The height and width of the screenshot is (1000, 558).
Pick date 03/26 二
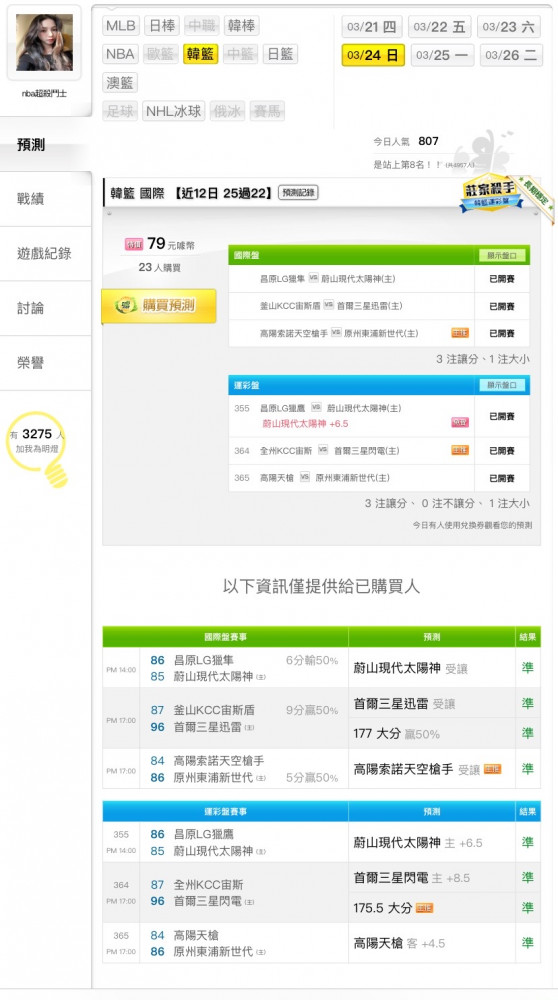click(511, 55)
